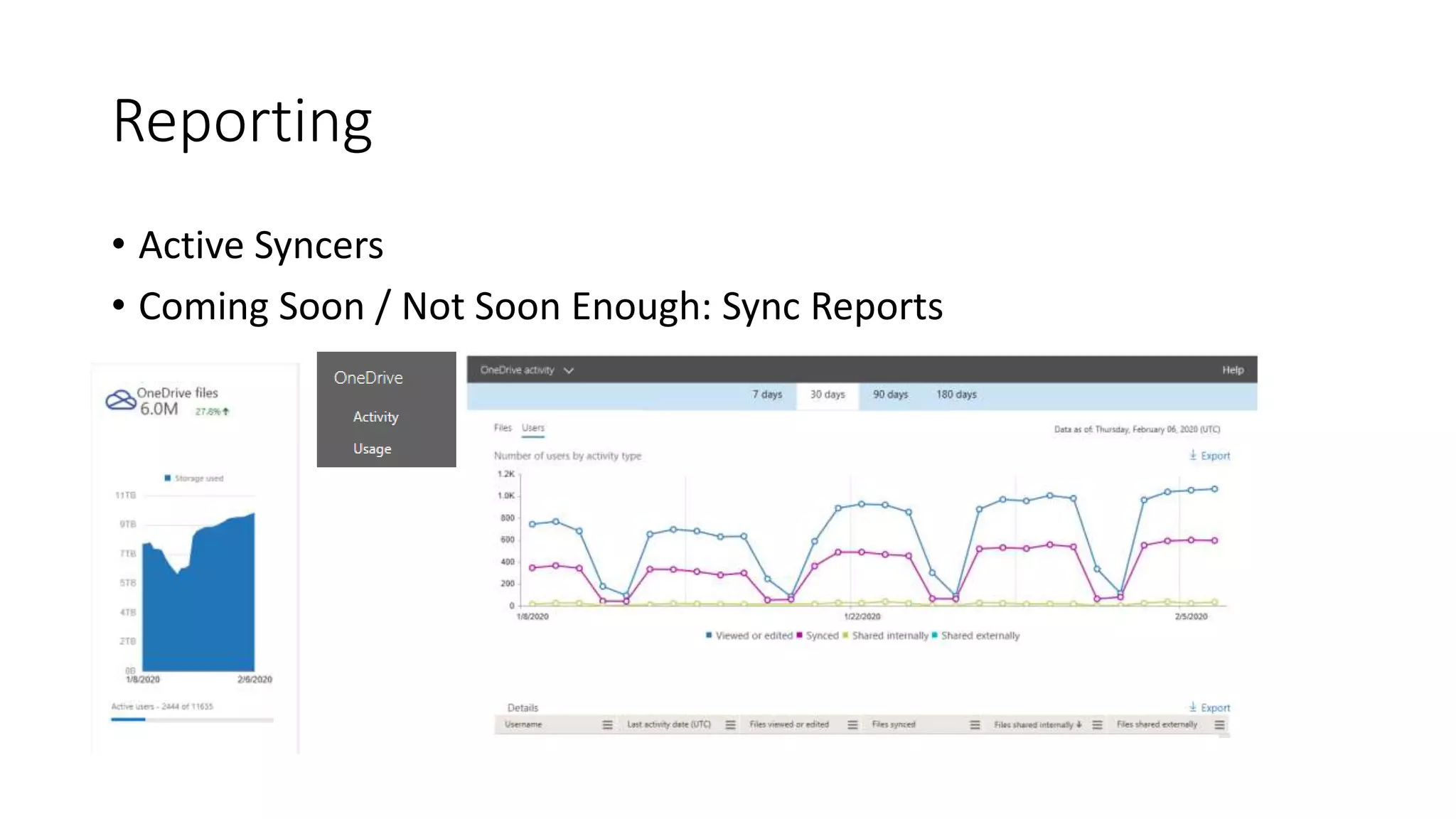Toggle the Storage used legend swatch
This screenshot has height=819, width=1456.
168,478
